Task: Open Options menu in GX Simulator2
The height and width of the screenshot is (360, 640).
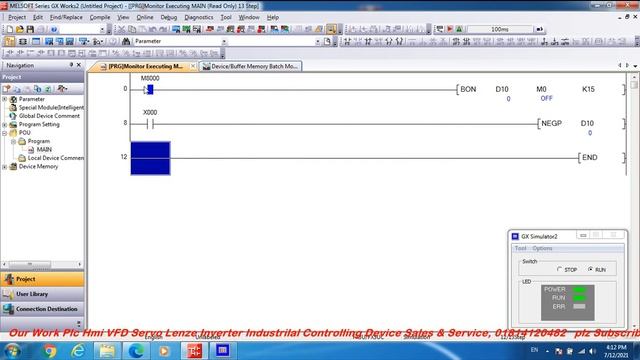Action: [x=542, y=248]
